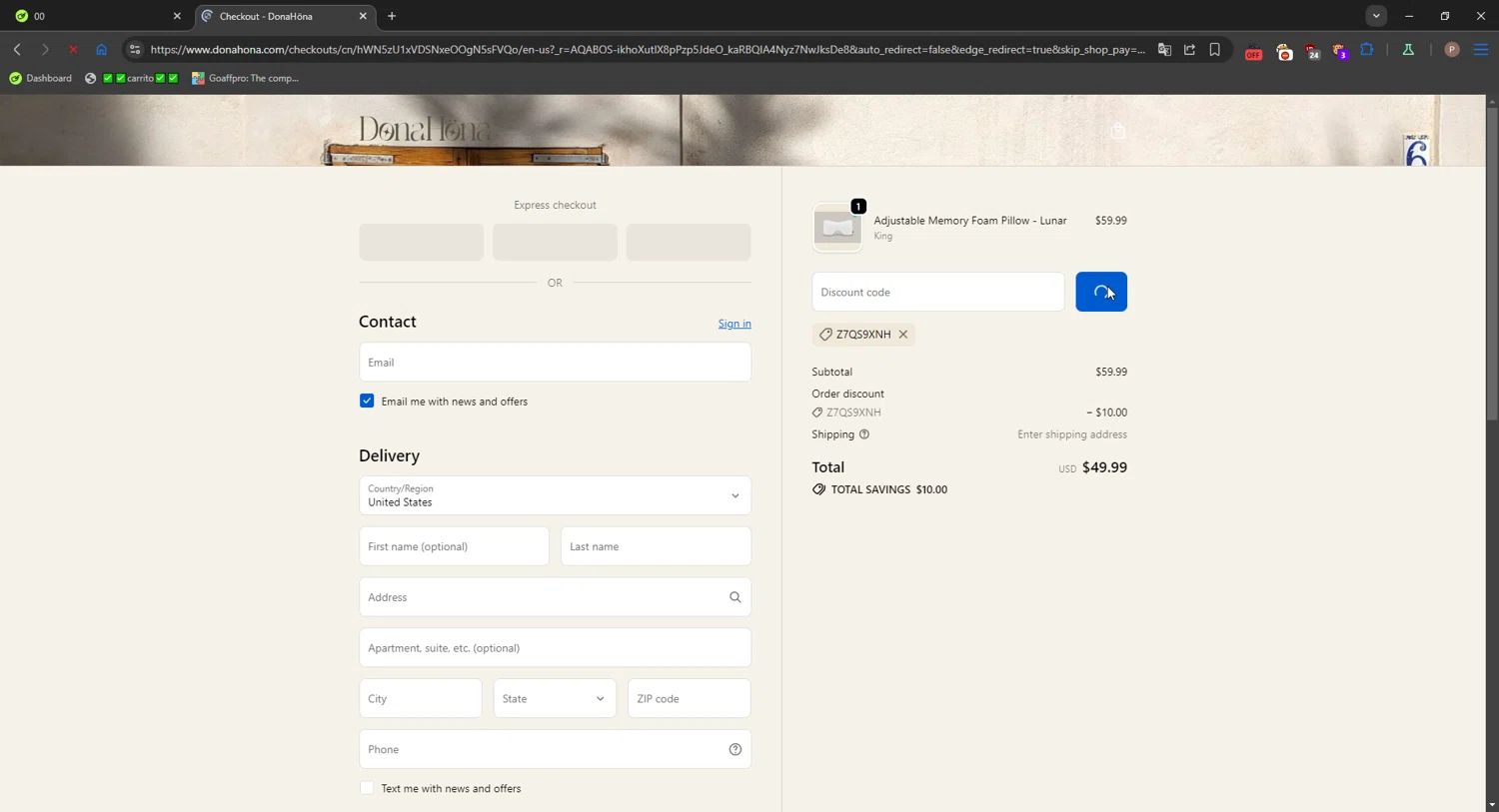Open the browser extensions puzzle icon
Image resolution: width=1499 pixels, height=812 pixels.
[x=1367, y=49]
